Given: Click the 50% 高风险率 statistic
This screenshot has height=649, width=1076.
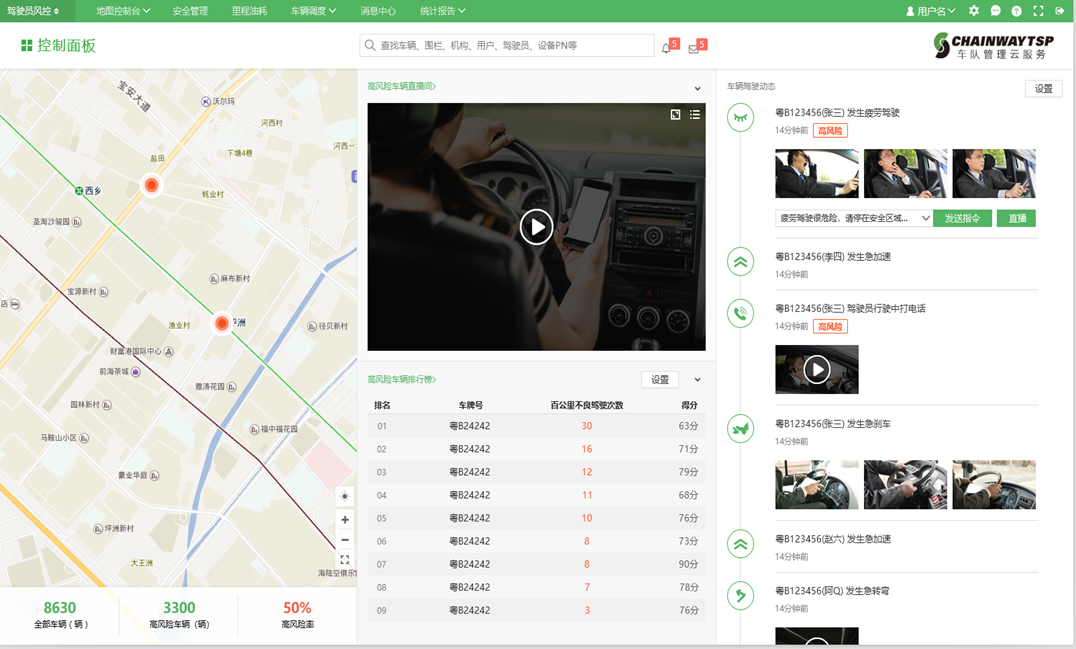Looking at the screenshot, I should pos(297,615).
